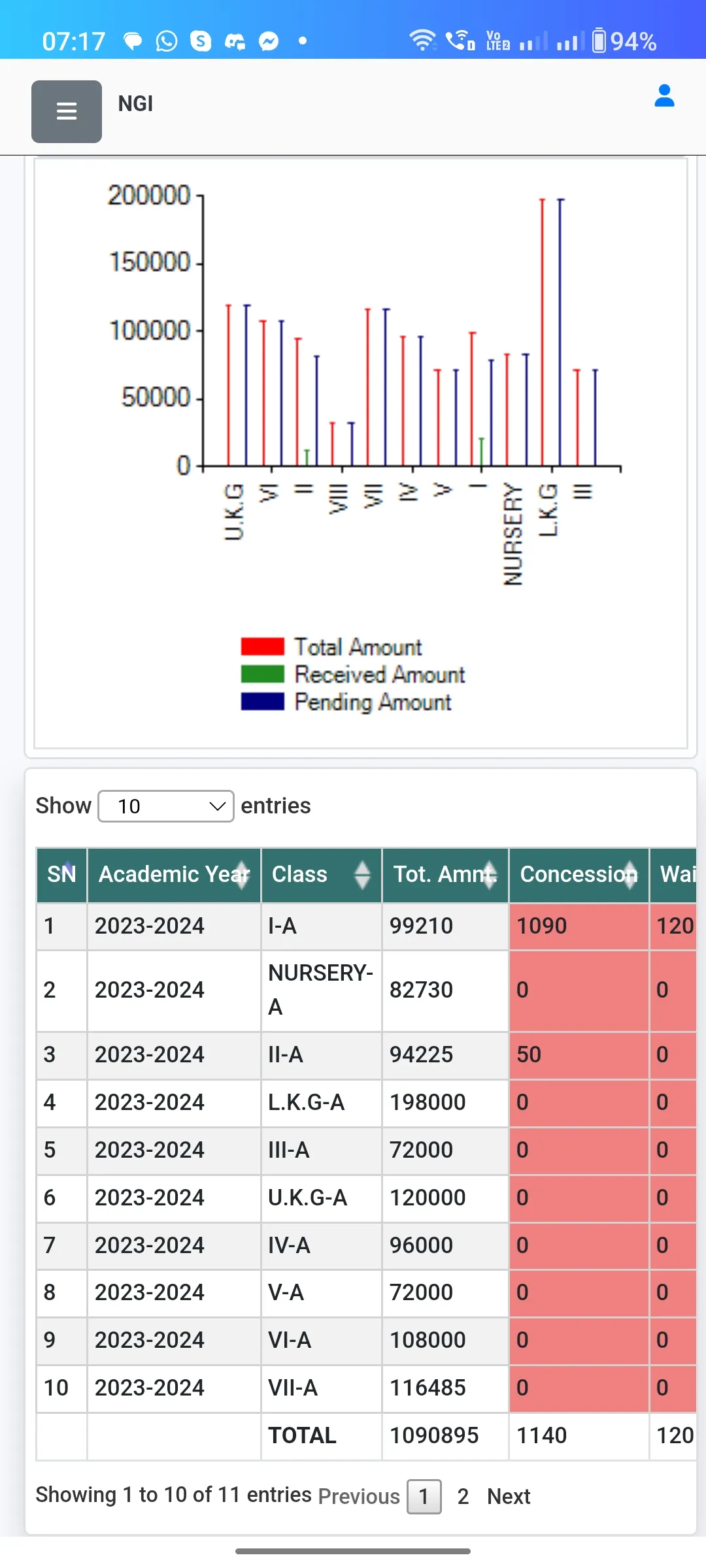706x1568 pixels.
Task: Select the VI-A class cell
Action: click(322, 1340)
